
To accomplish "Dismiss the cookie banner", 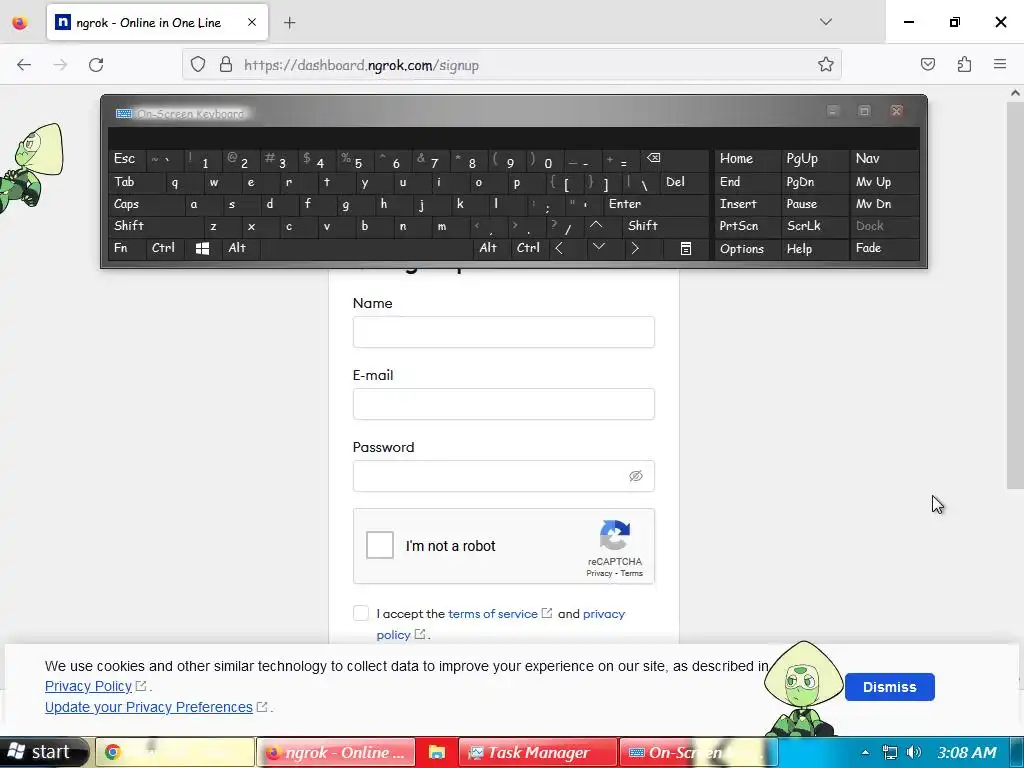I will click(889, 687).
